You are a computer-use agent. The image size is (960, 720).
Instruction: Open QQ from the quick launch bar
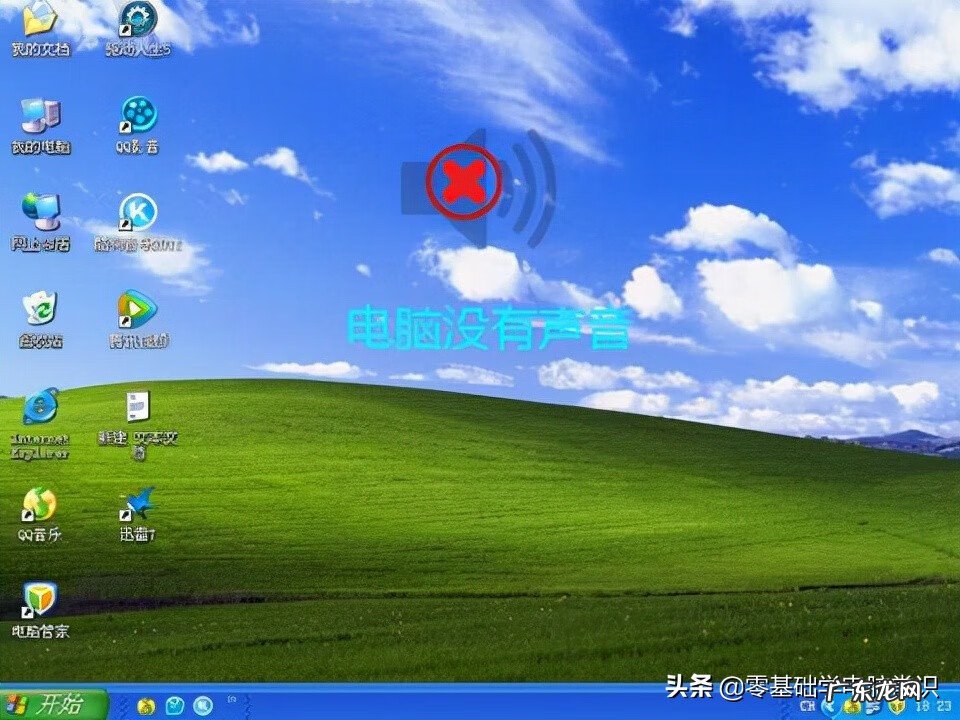(202, 707)
